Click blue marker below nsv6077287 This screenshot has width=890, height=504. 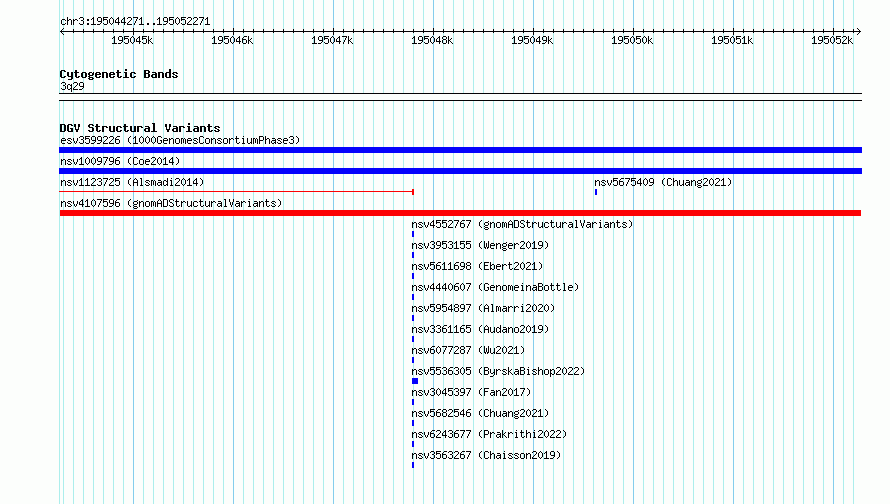413,360
